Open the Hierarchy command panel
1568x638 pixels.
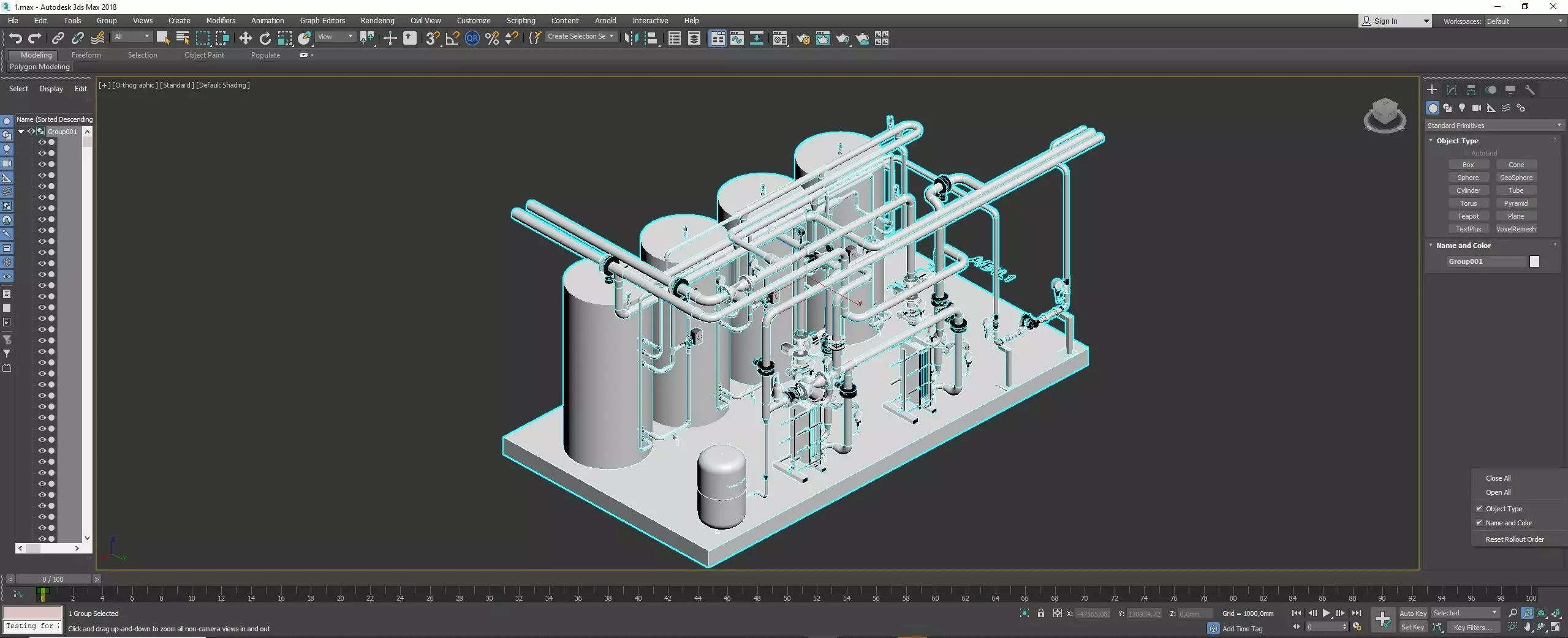(x=1471, y=90)
